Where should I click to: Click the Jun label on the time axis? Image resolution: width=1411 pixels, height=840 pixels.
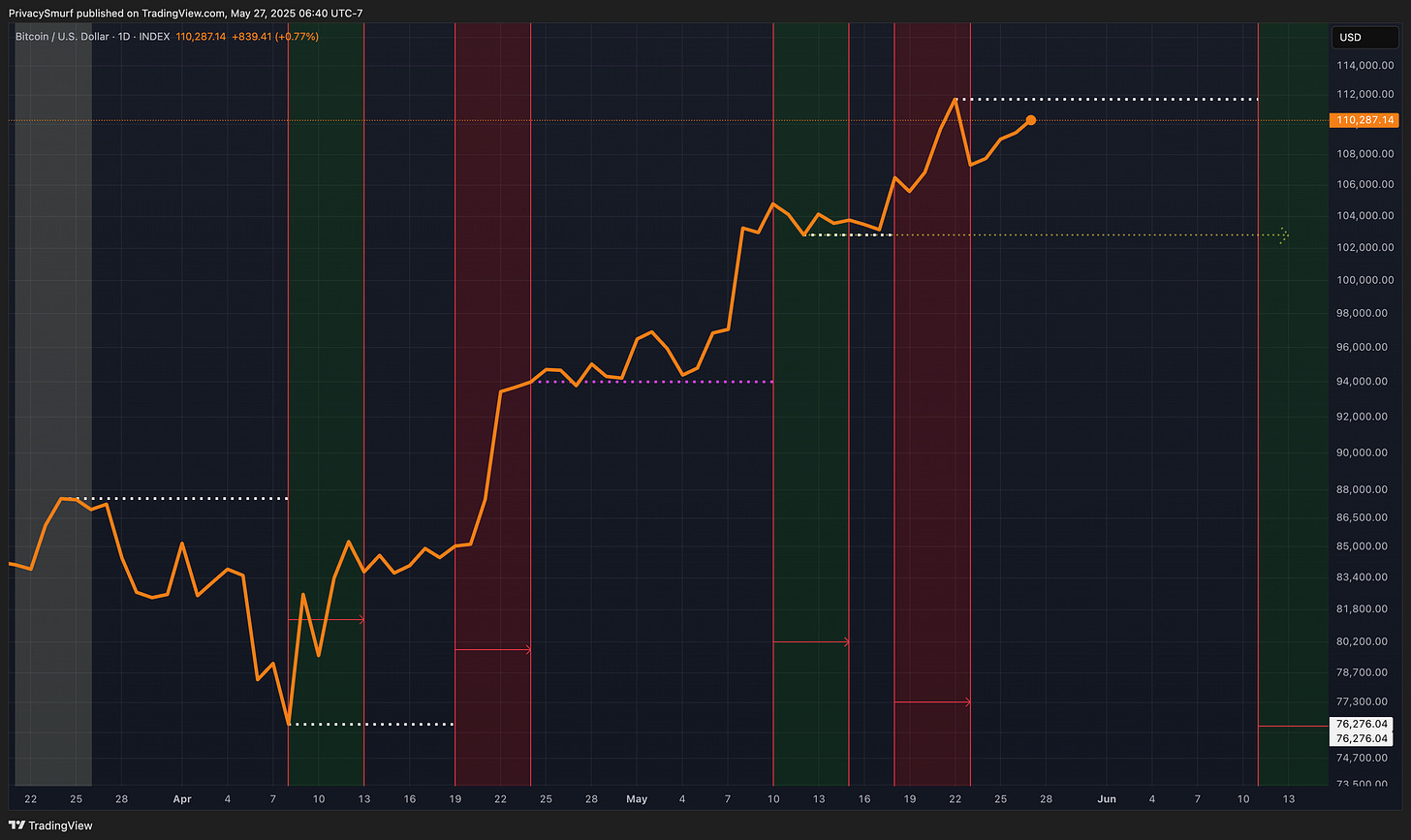[1107, 799]
